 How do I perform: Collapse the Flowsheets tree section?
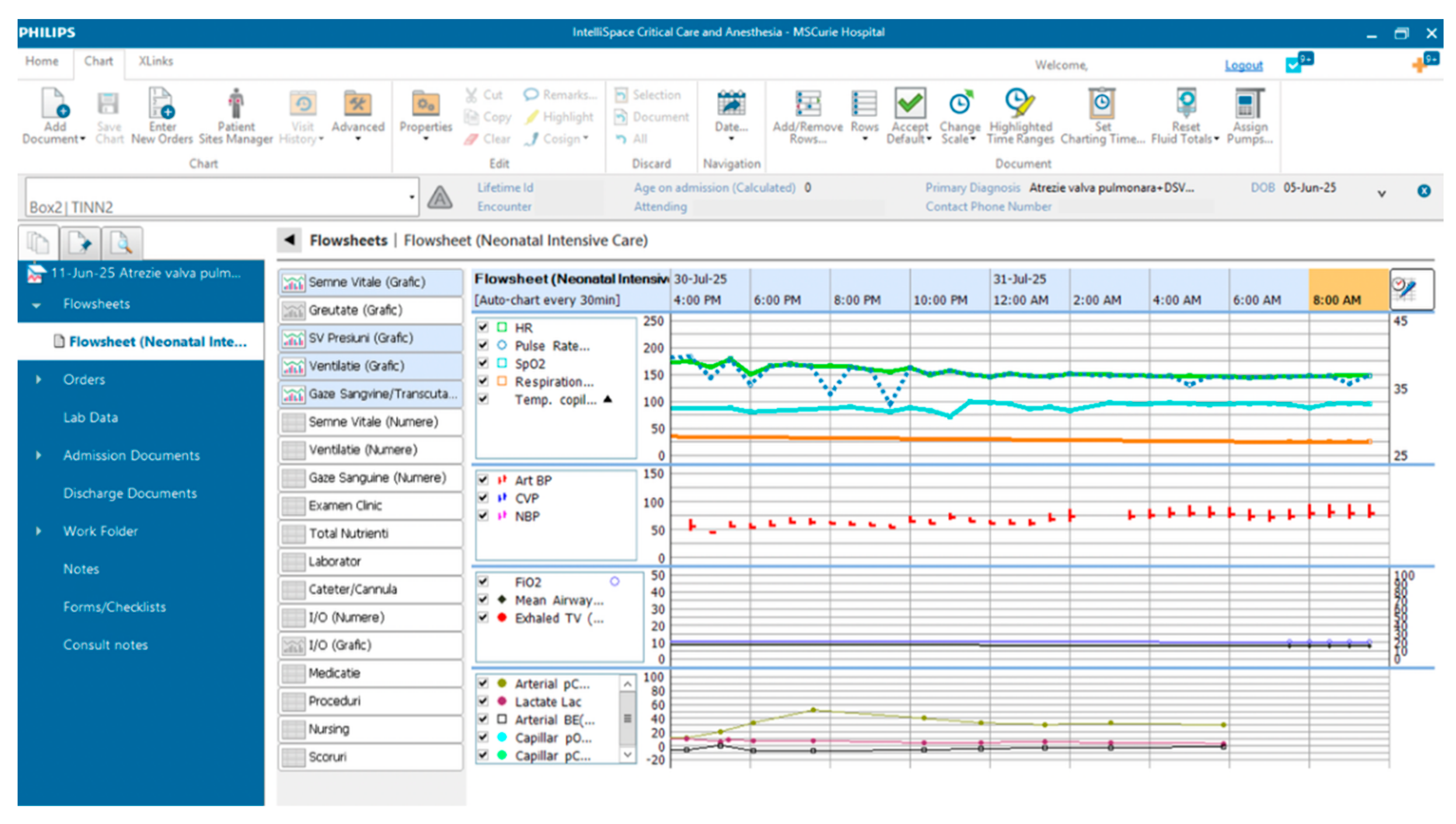(37, 305)
